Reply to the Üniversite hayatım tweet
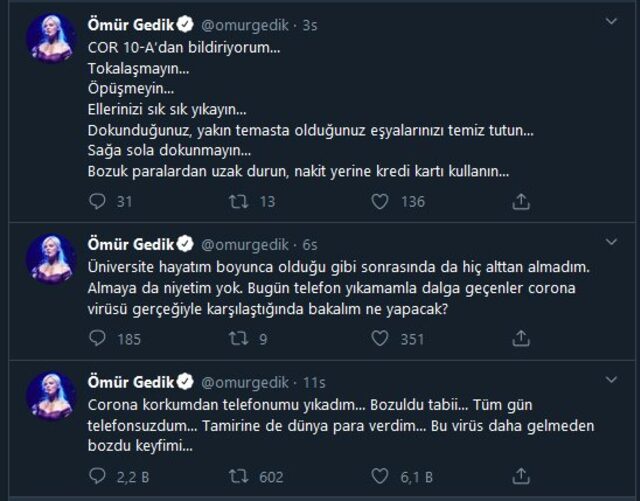Screen dimensions: 640x501 (x=97, y=339)
